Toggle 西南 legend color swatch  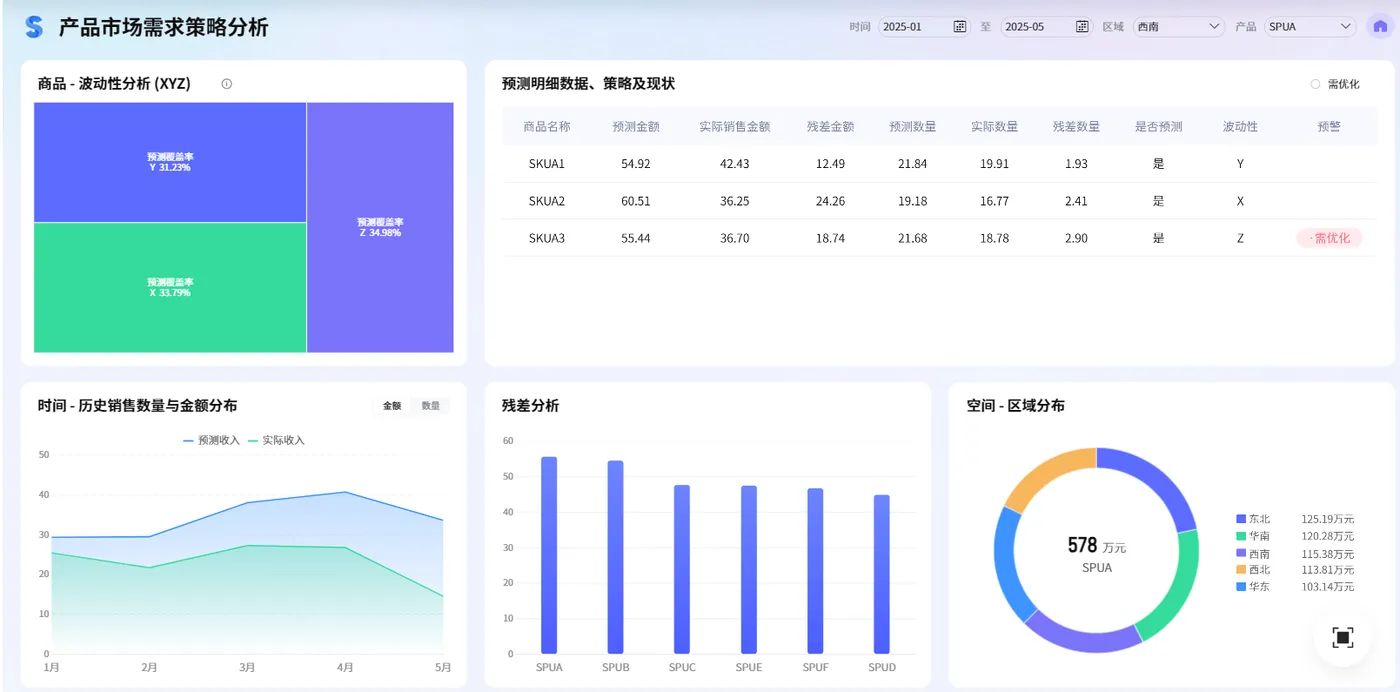click(1241, 553)
